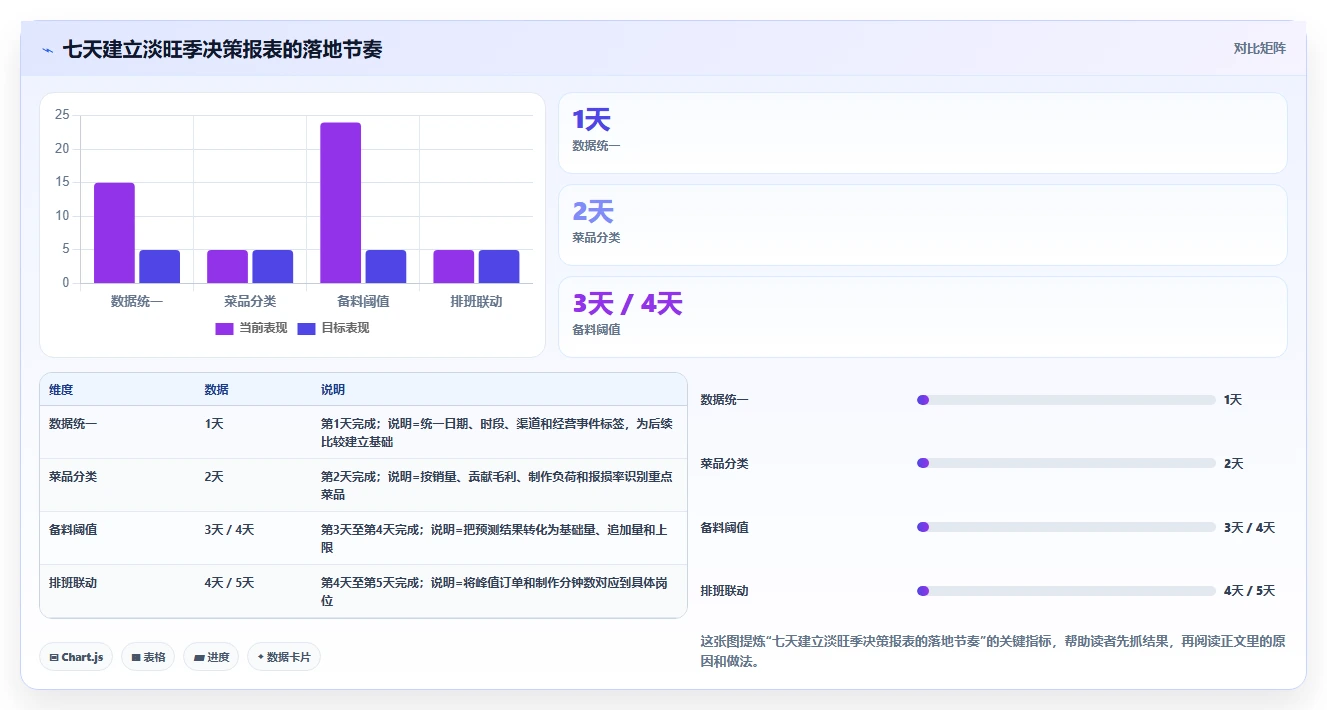Click the 排班联动 progress bar
This screenshot has width=1327, height=710.
(1066, 591)
